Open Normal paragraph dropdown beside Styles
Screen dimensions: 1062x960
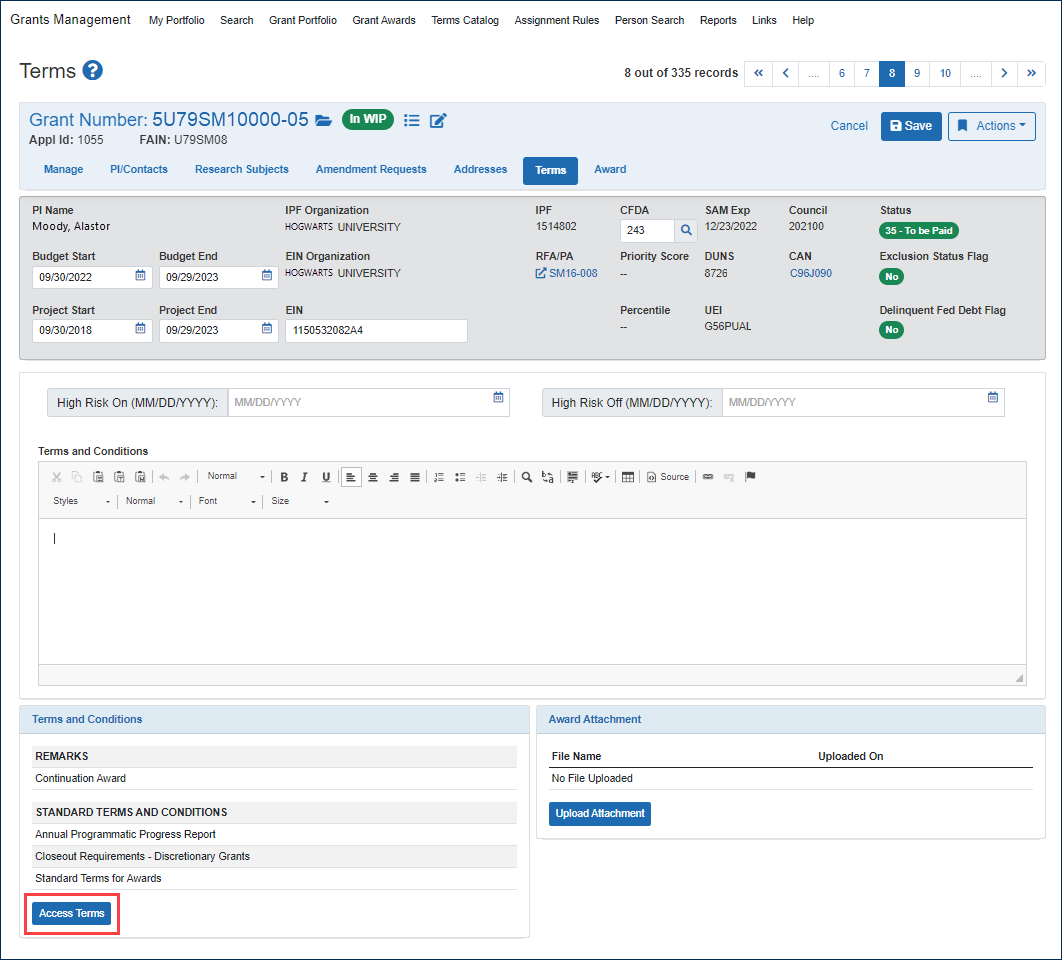[x=154, y=501]
